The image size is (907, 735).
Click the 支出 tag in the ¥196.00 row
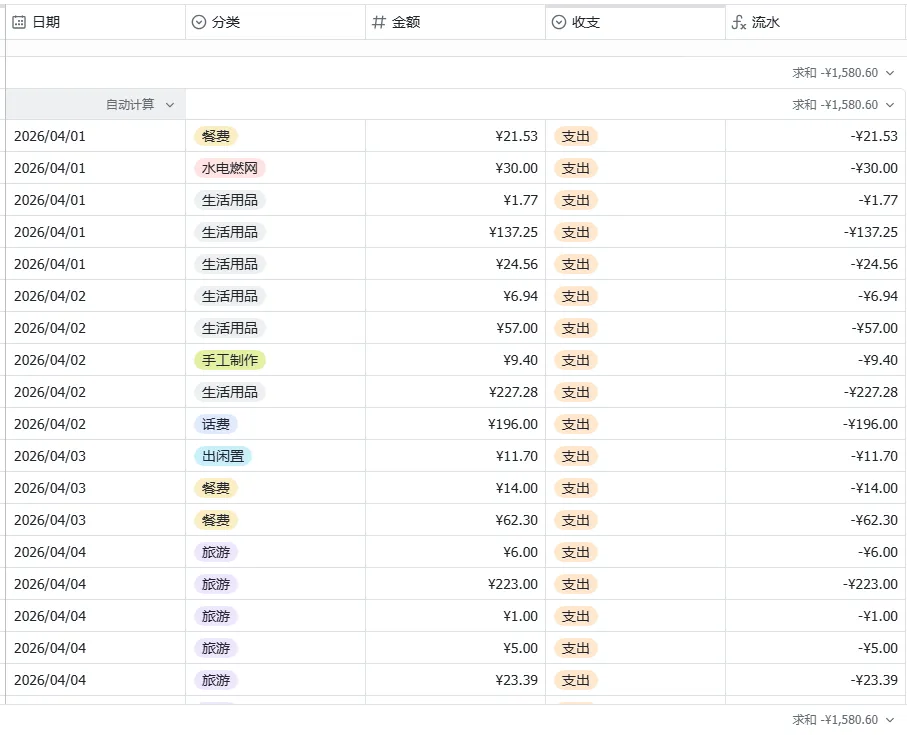point(576,424)
